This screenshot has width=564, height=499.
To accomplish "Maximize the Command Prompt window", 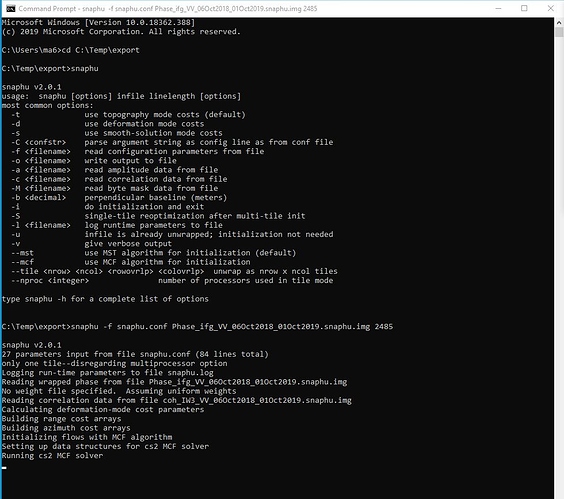I will pyautogui.click(x=524, y=8).
